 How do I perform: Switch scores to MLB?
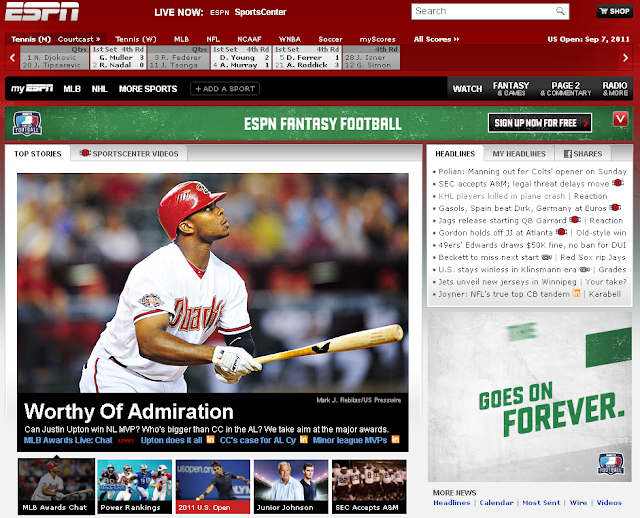[181, 39]
